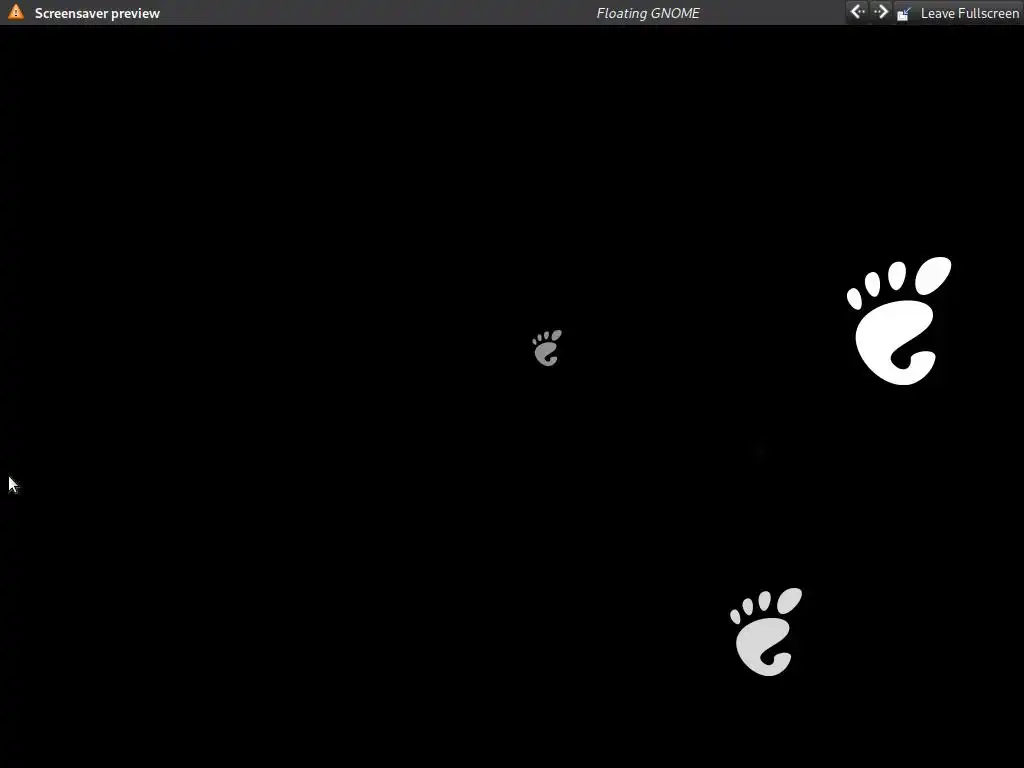Screen dimensions: 1024x768
Task: Click the previous screensaver arrow
Action: click(x=857, y=12)
